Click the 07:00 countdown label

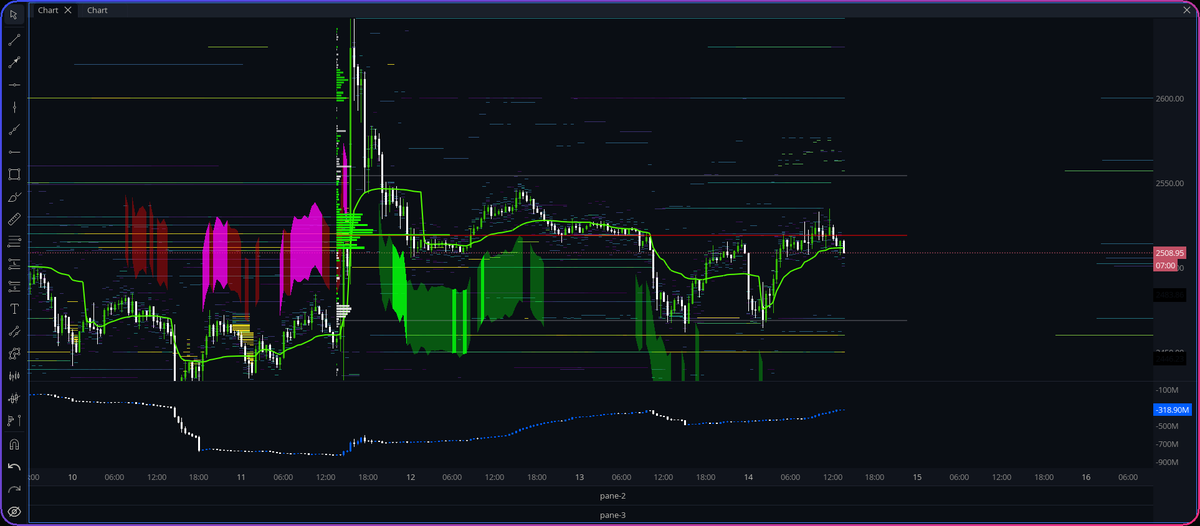coord(1166,265)
